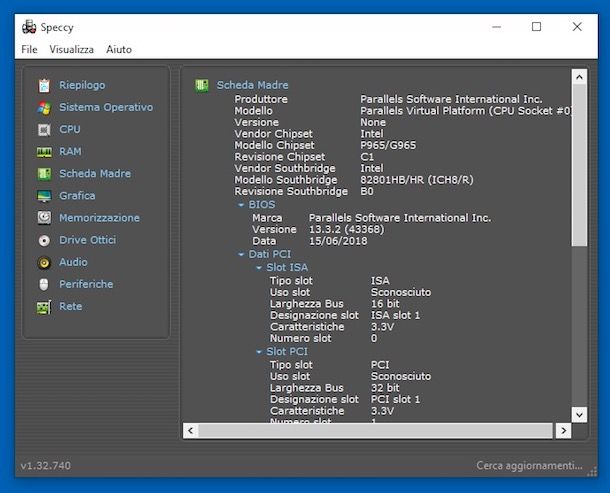Collapse the Dati PCI section

241,255
